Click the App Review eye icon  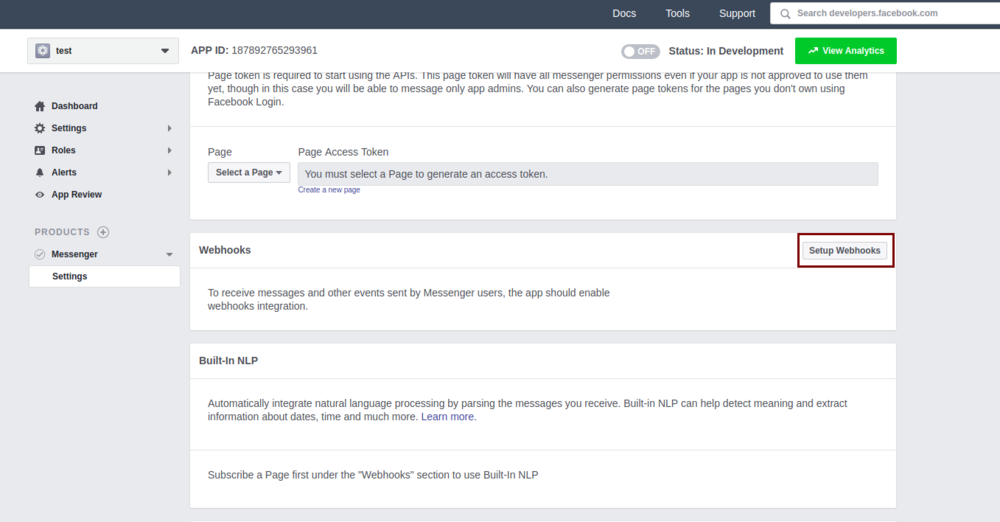click(40, 195)
